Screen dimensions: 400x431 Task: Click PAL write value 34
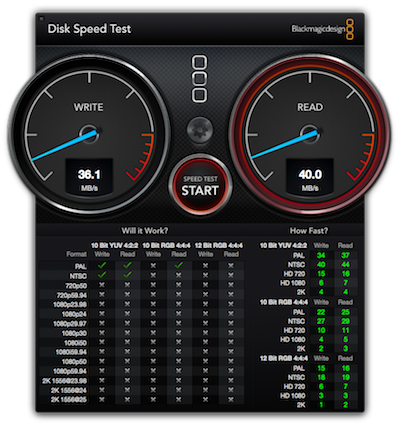click(321, 255)
